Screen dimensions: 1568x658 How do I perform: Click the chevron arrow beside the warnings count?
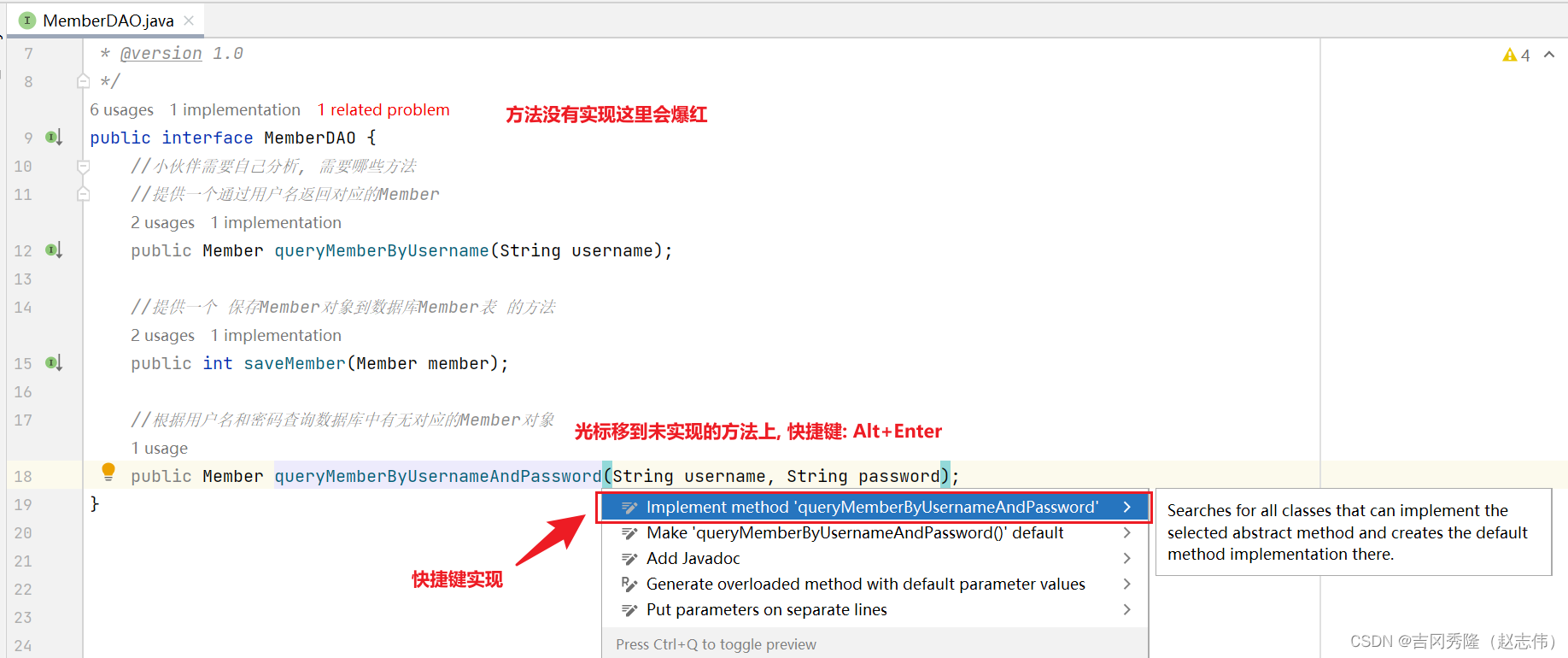point(1549,55)
